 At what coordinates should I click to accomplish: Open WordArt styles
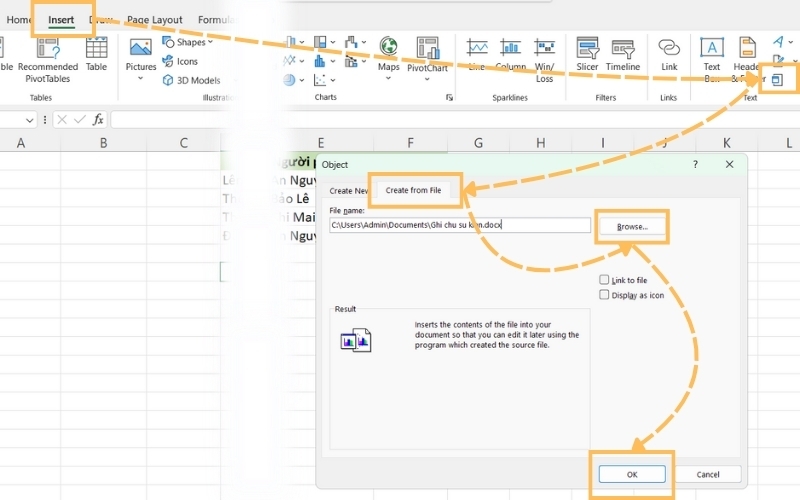(x=778, y=42)
